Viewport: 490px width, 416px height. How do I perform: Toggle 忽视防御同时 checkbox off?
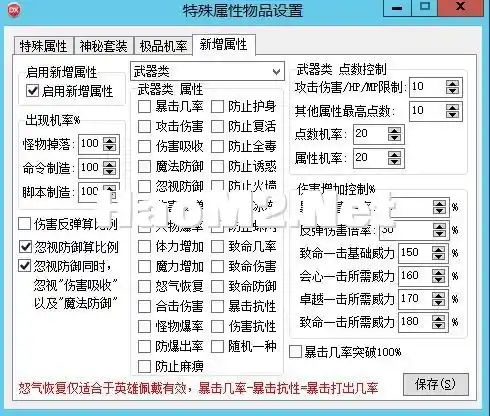pyautogui.click(x=25, y=266)
